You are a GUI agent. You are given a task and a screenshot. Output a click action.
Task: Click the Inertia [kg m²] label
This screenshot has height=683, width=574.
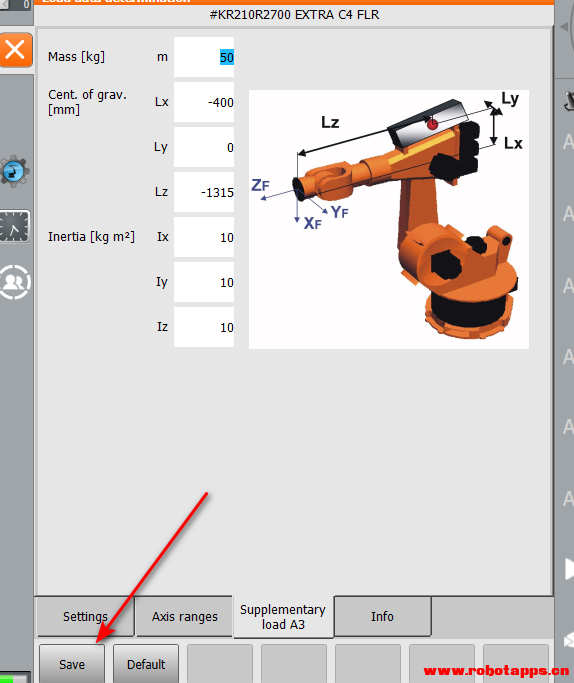[x=91, y=237]
